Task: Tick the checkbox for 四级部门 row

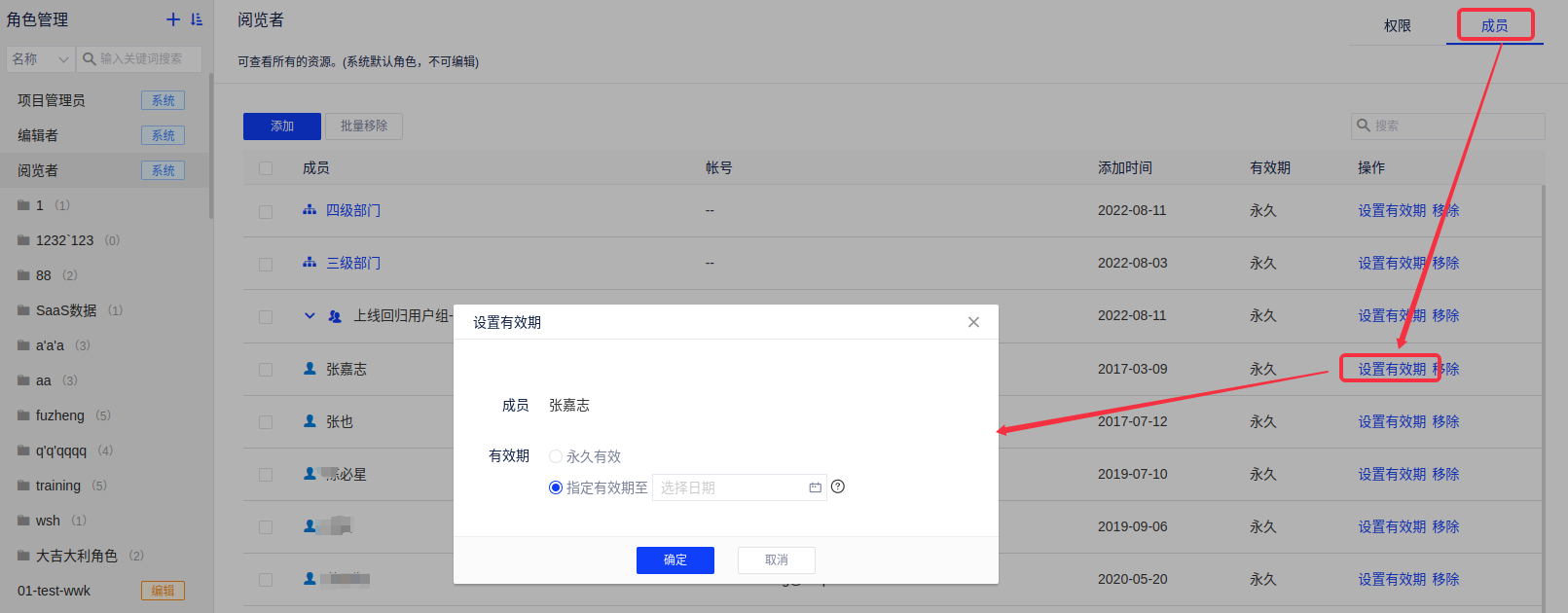Action: coord(266,211)
